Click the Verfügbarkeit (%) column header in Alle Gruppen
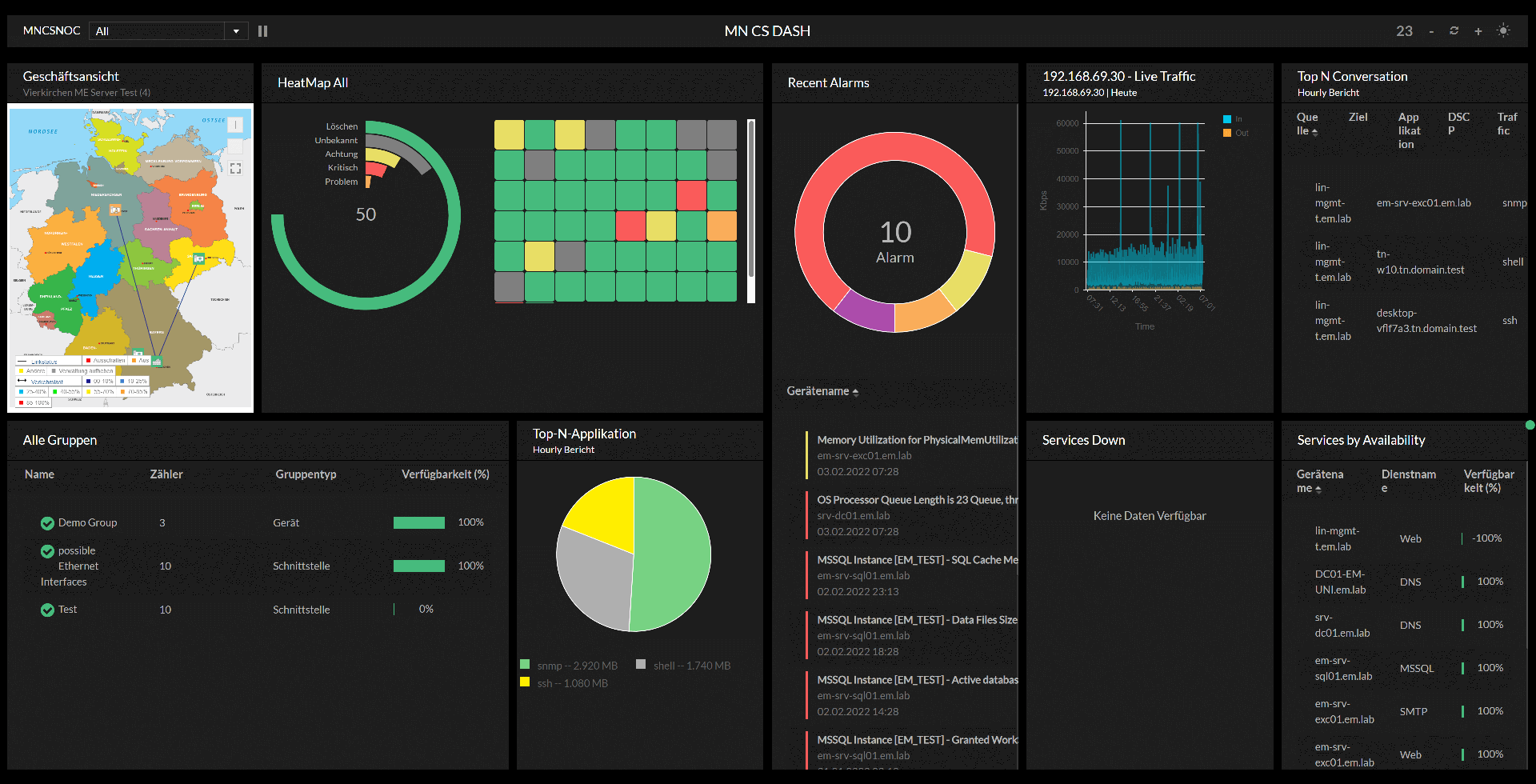The height and width of the screenshot is (784, 1536). click(445, 474)
